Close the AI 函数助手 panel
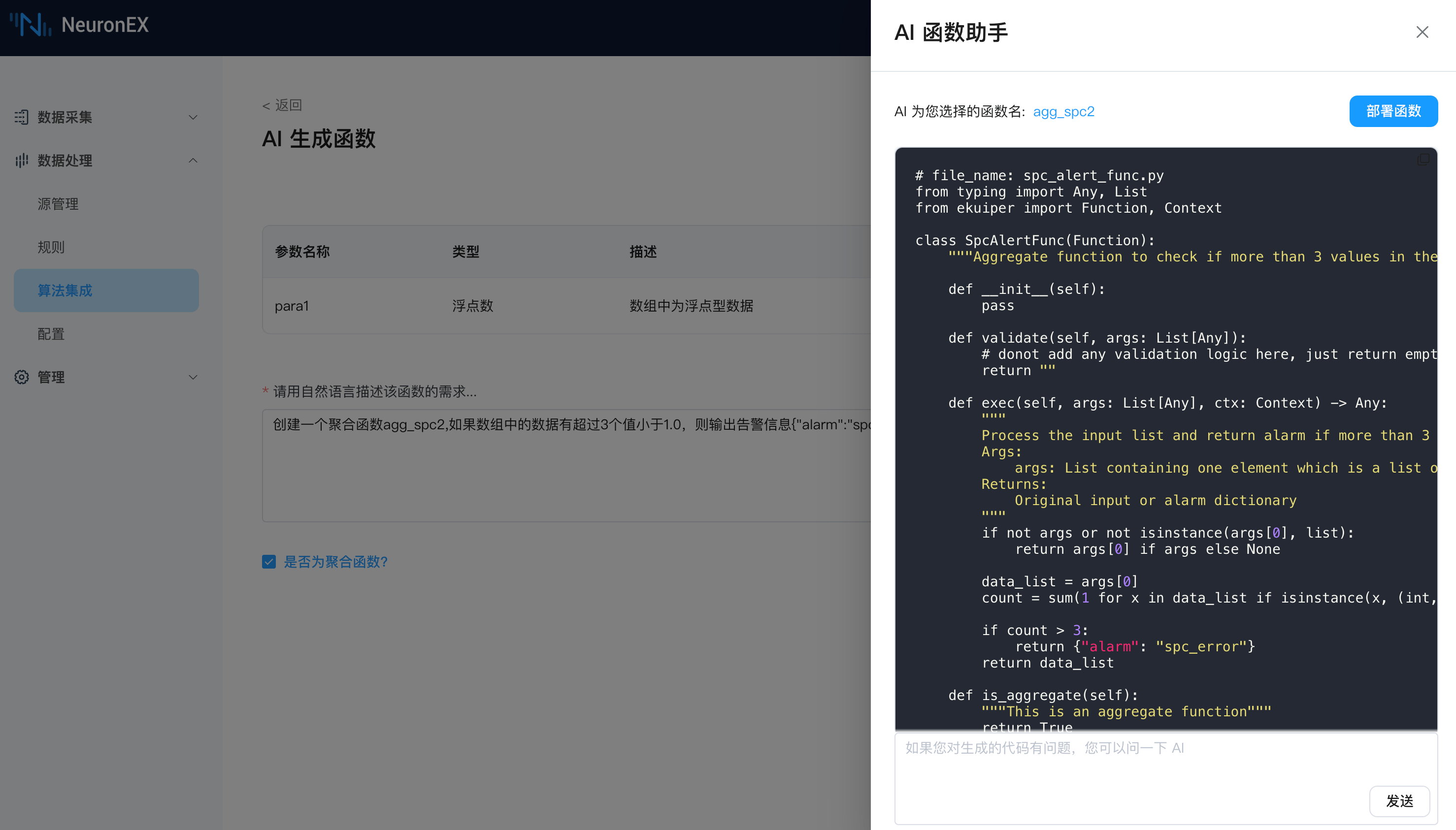 [1422, 32]
